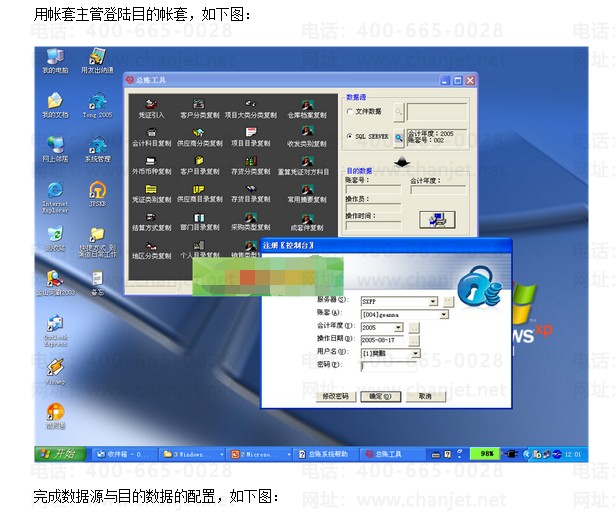
Task: Open the 部门目录复制 tool
Action: 200,222
